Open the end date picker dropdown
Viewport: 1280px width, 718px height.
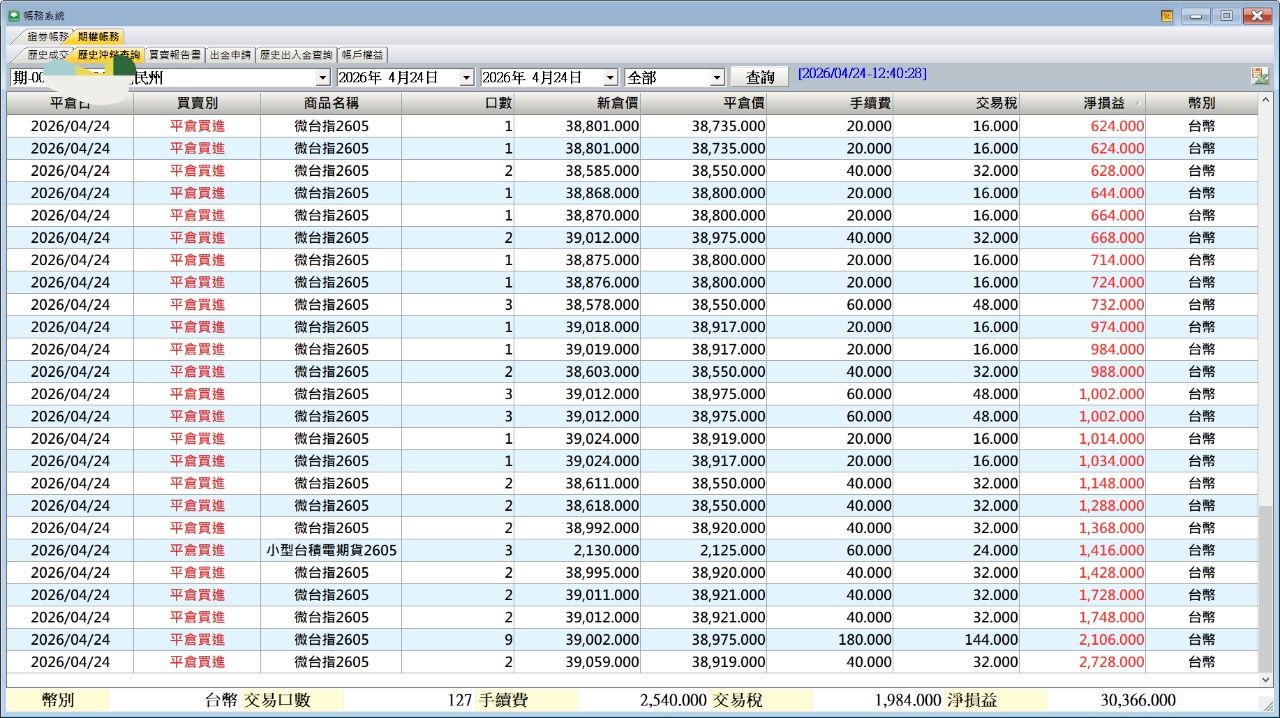click(610, 78)
